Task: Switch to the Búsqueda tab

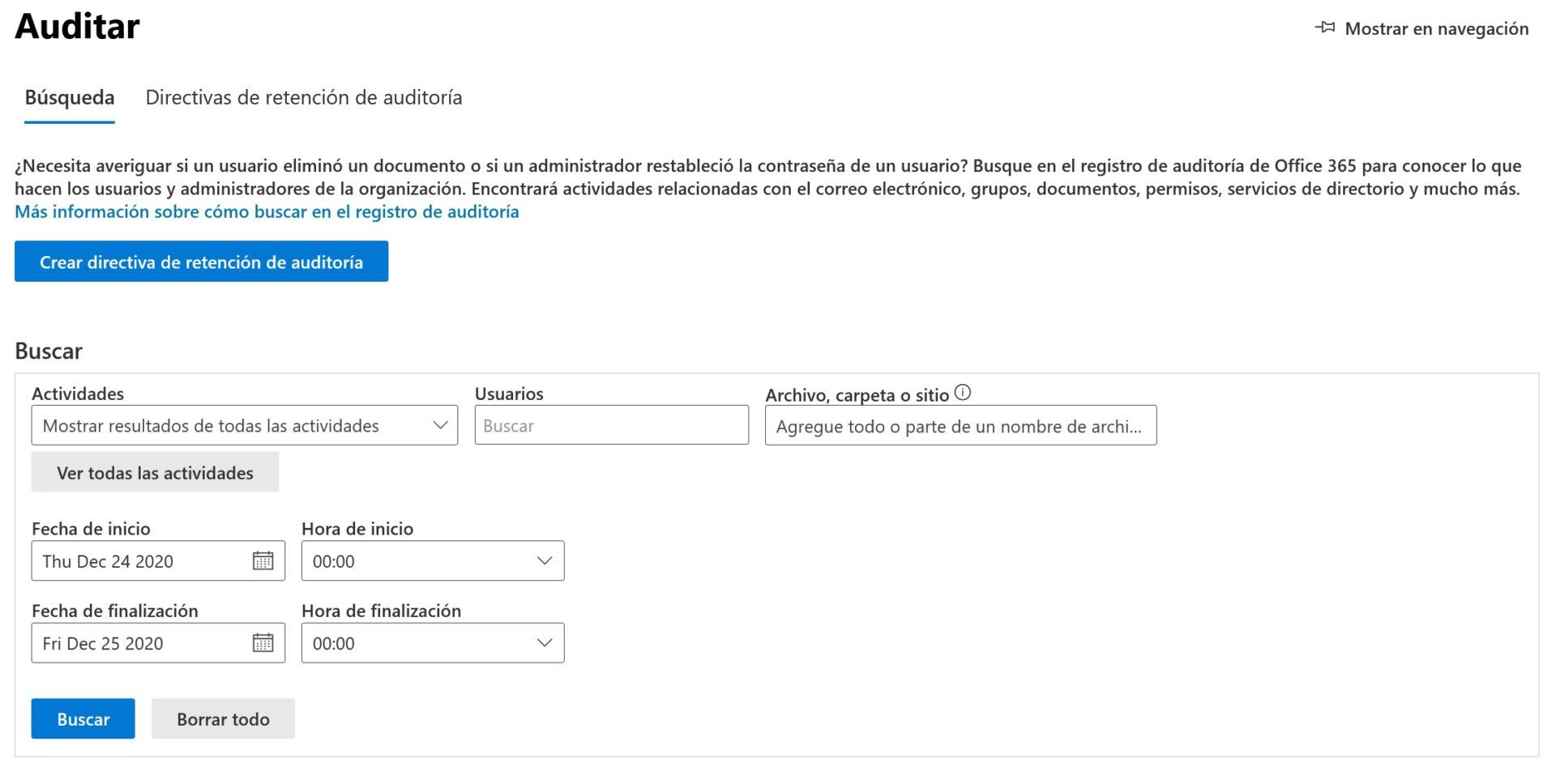Action: 69,97
